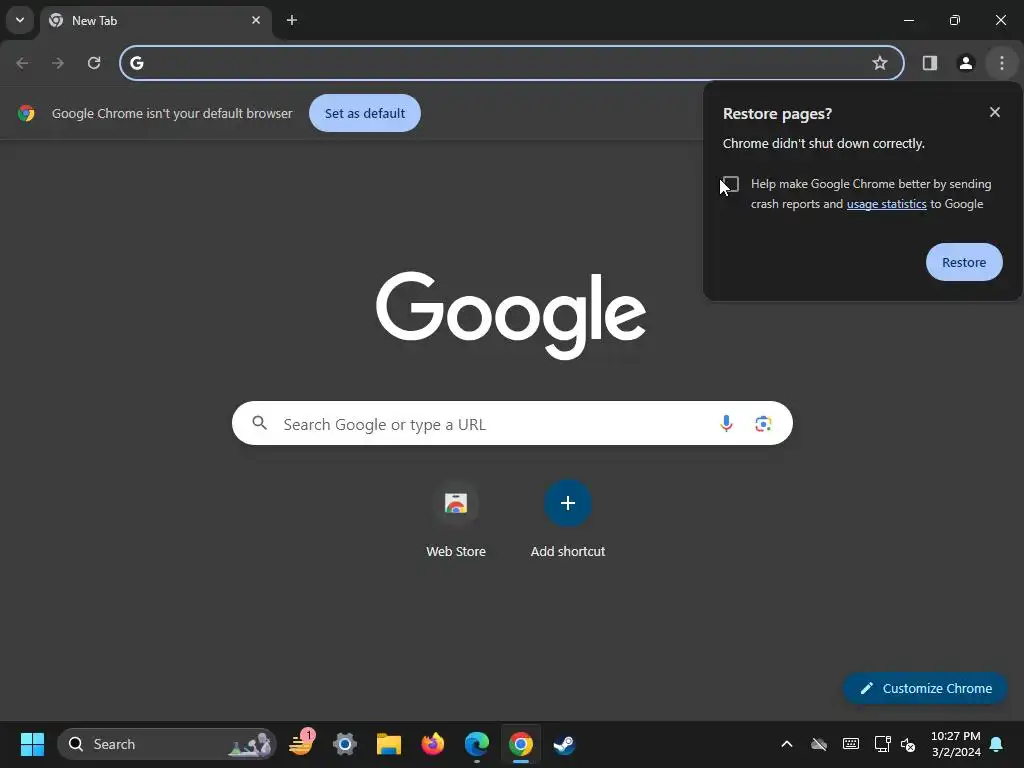Open the tab search dropdown arrow
This screenshot has height=768, width=1024.
coord(20,20)
